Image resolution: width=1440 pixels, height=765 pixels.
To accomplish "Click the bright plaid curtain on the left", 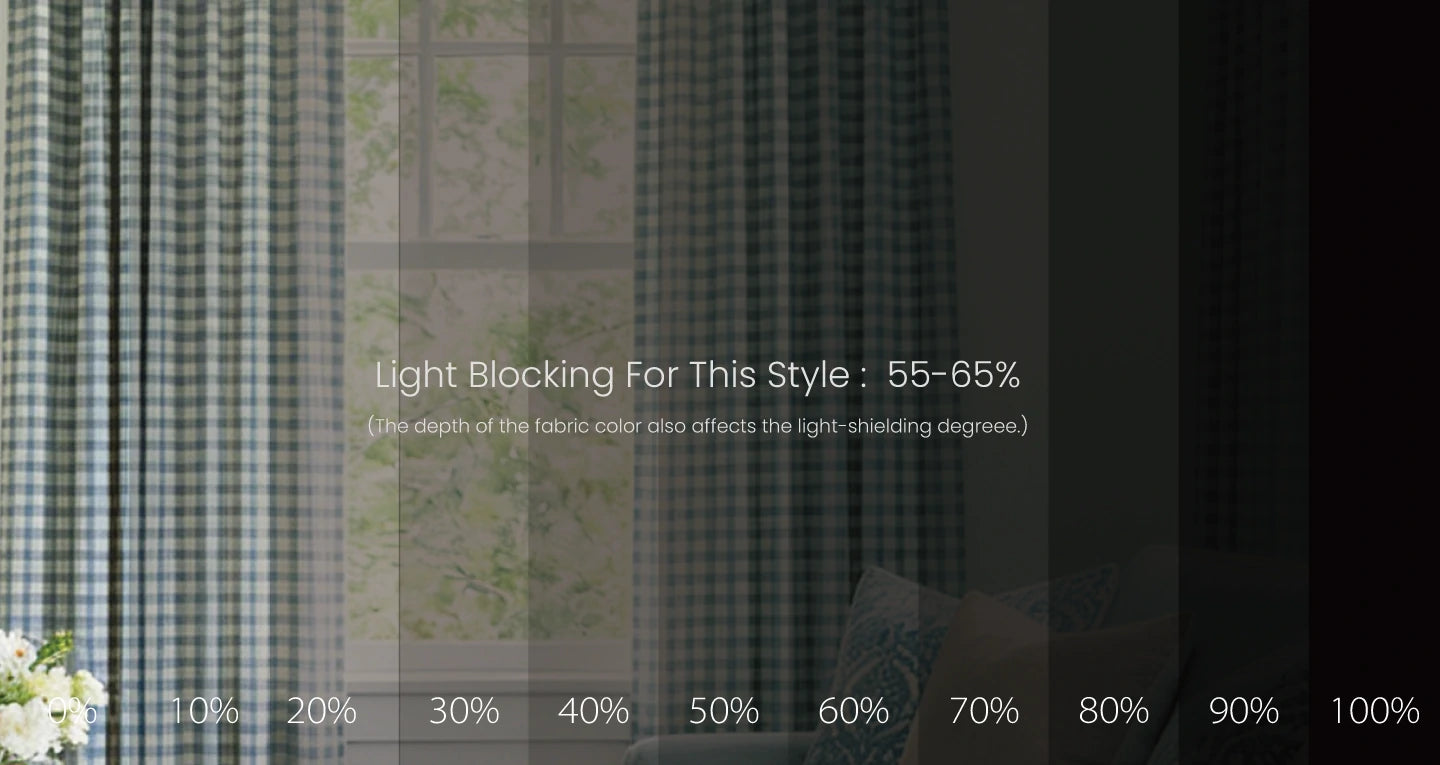I will (170, 300).
